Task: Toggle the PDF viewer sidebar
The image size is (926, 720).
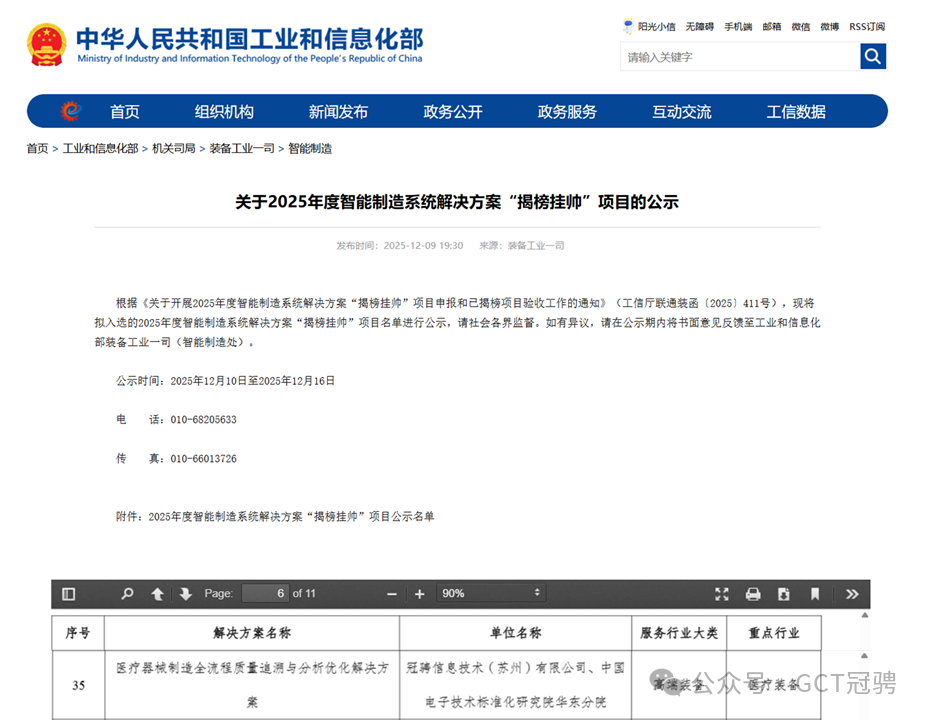Action: pyautogui.click(x=69, y=594)
